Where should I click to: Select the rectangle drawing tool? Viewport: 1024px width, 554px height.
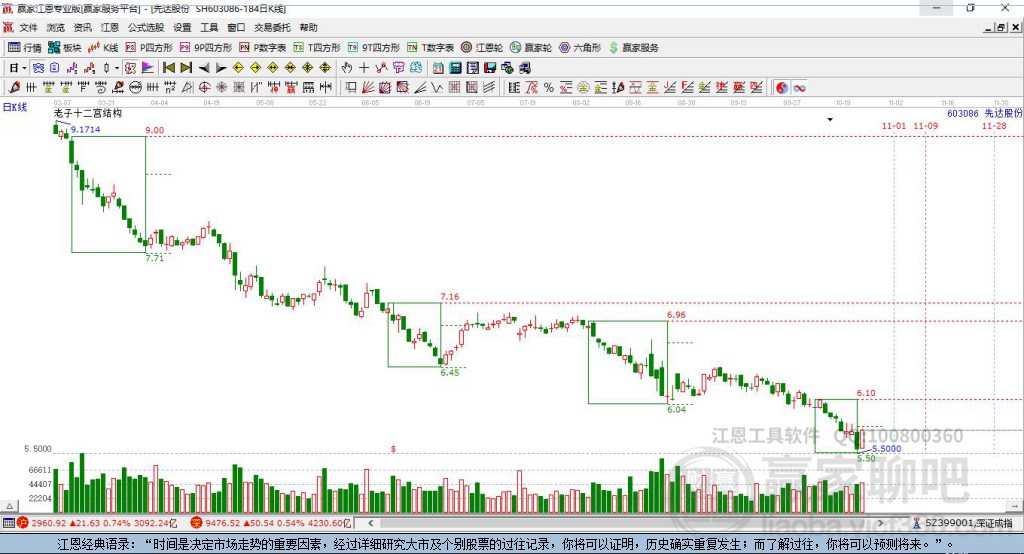(351, 88)
